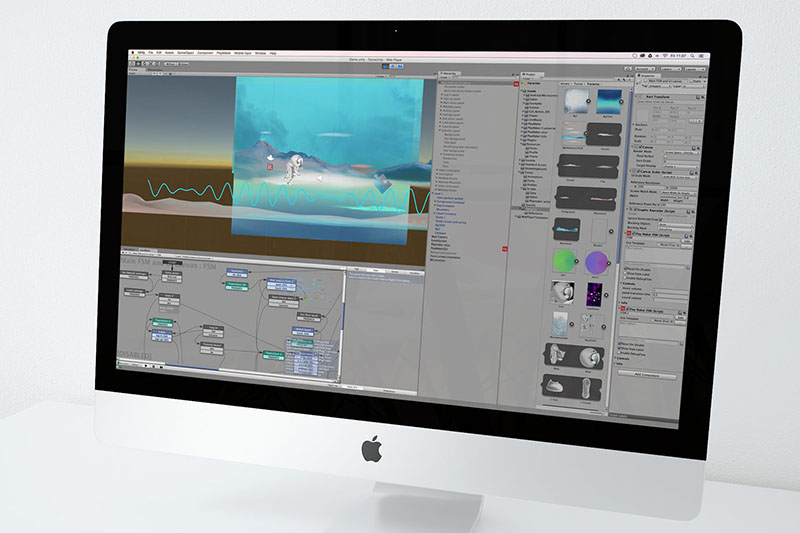The width and height of the screenshot is (800, 533).
Task: Select the Move tool in toolbar
Action: [138, 64]
